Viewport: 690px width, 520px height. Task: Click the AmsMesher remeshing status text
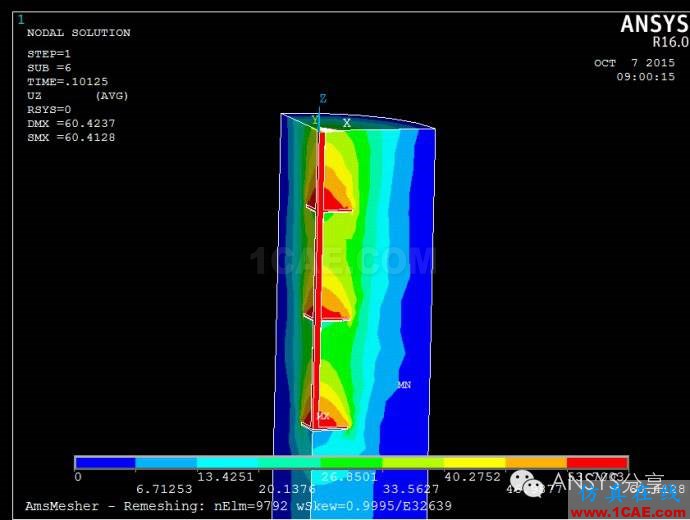click(238, 506)
